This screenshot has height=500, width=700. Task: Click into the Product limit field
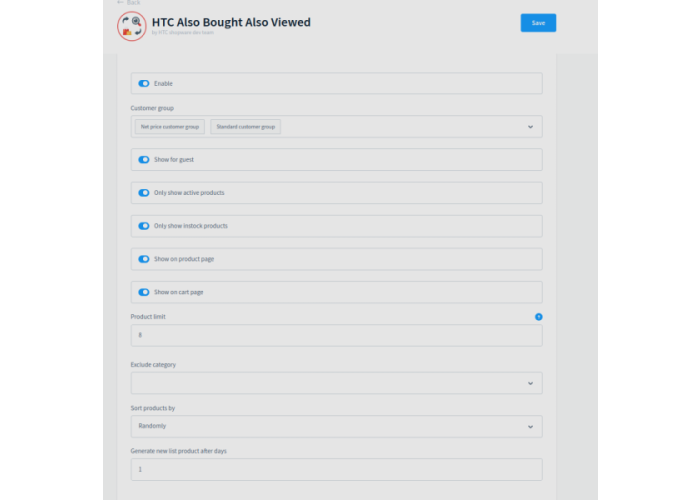pyautogui.click(x=337, y=335)
